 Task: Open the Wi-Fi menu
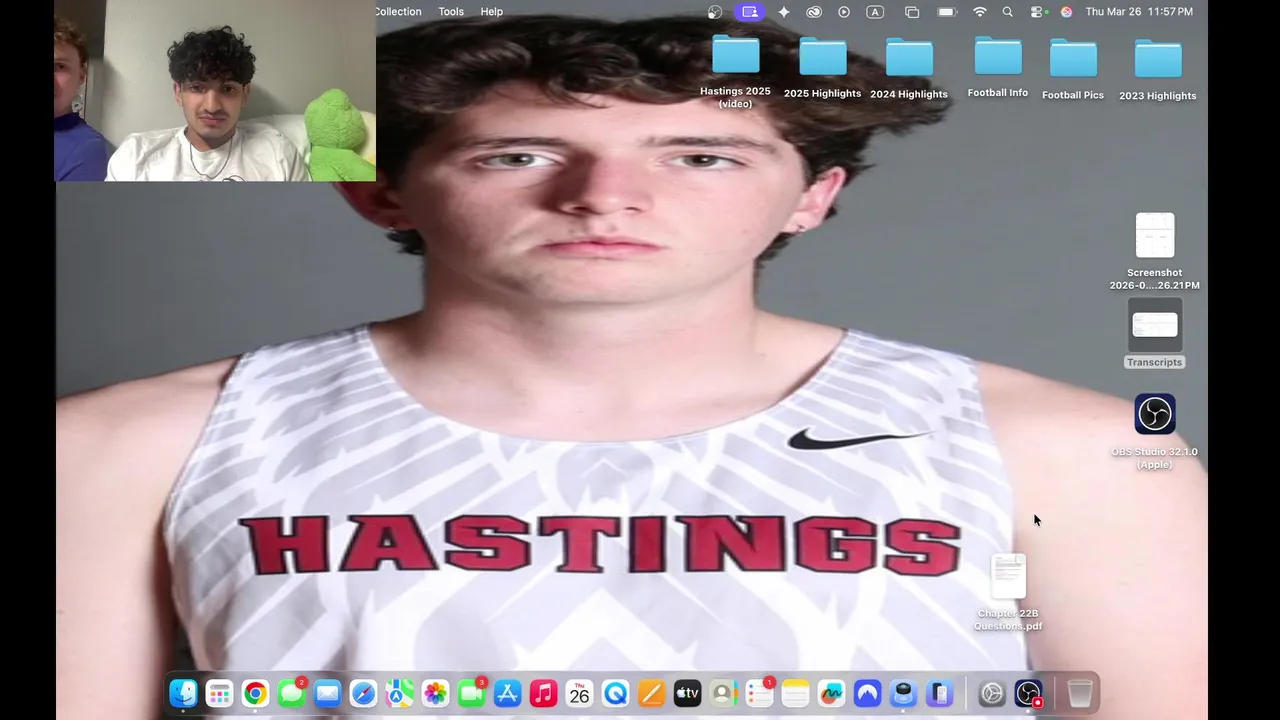click(x=980, y=12)
